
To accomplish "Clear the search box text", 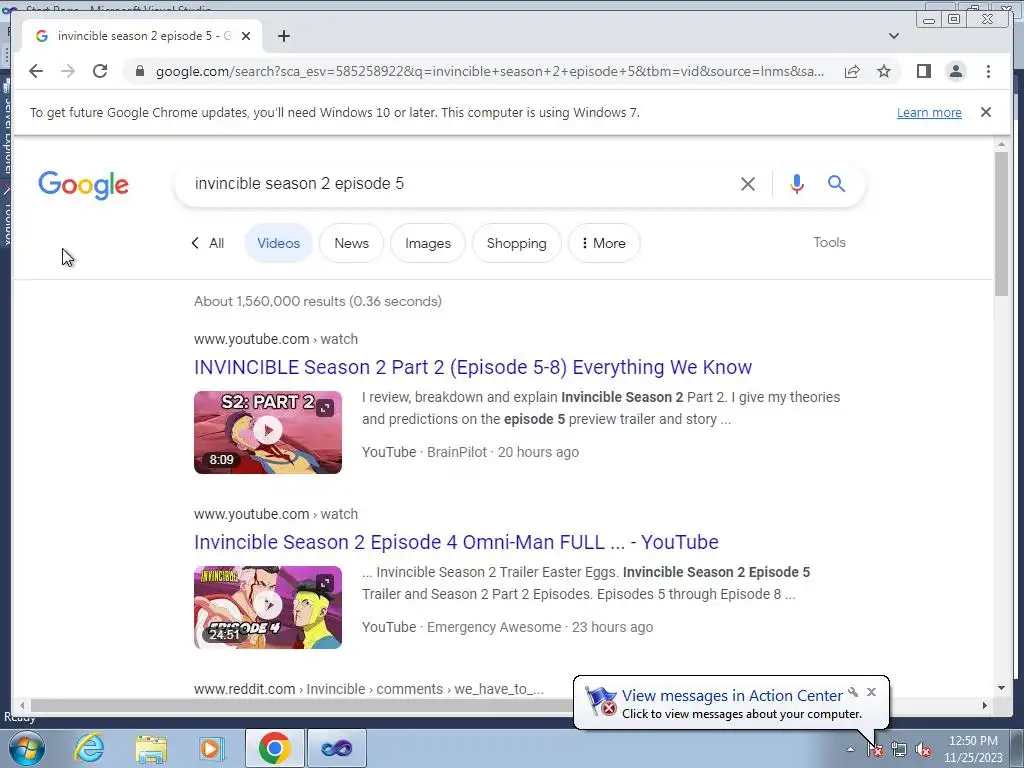I will point(748,184).
